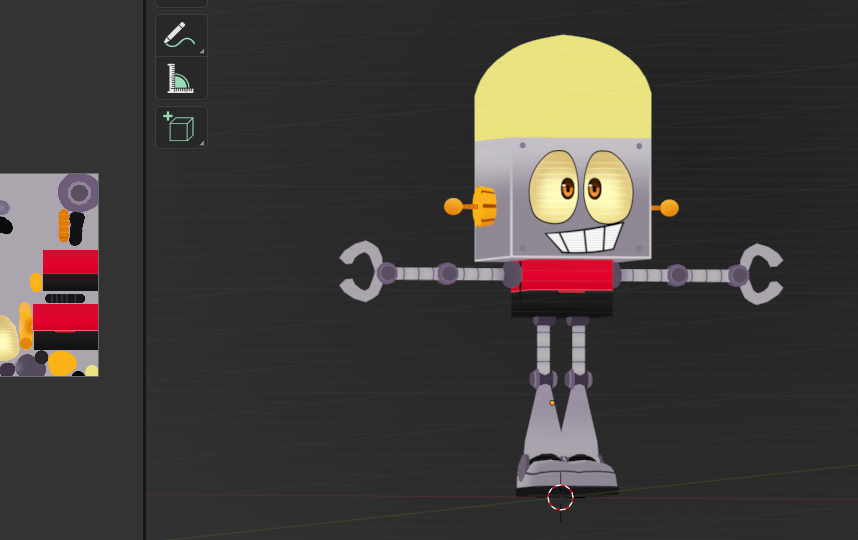This screenshot has height=540, width=858.
Task: Click the robot's red torso
Action: tap(566, 276)
